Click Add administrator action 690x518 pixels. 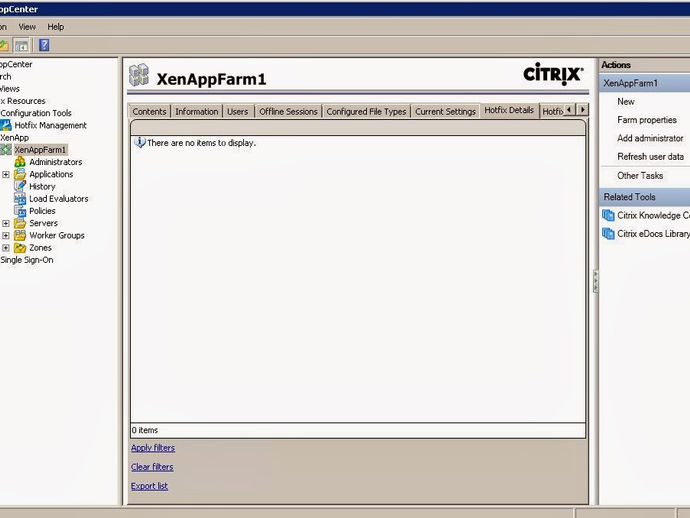[x=650, y=138]
